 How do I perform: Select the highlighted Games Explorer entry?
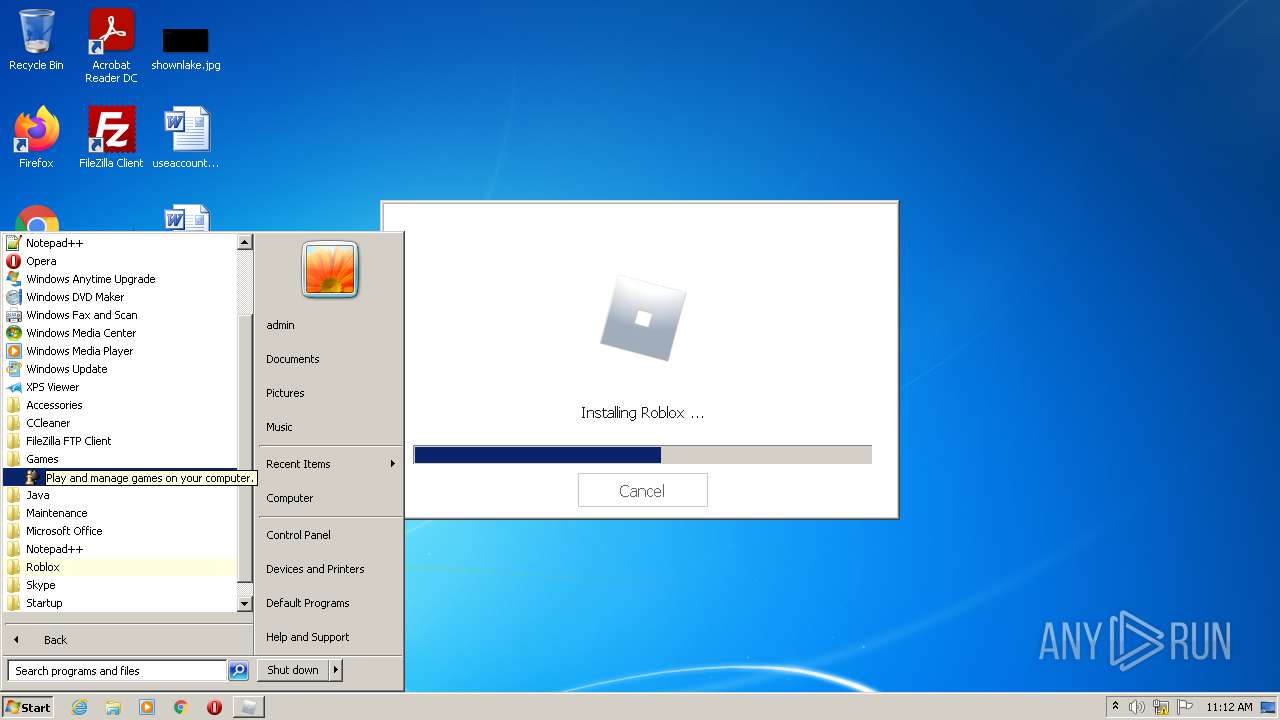[x=119, y=477]
